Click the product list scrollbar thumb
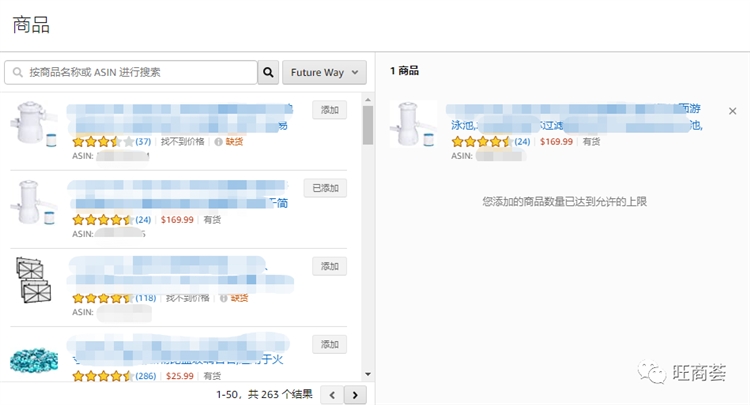The width and height of the screenshot is (750, 405). tap(367, 125)
